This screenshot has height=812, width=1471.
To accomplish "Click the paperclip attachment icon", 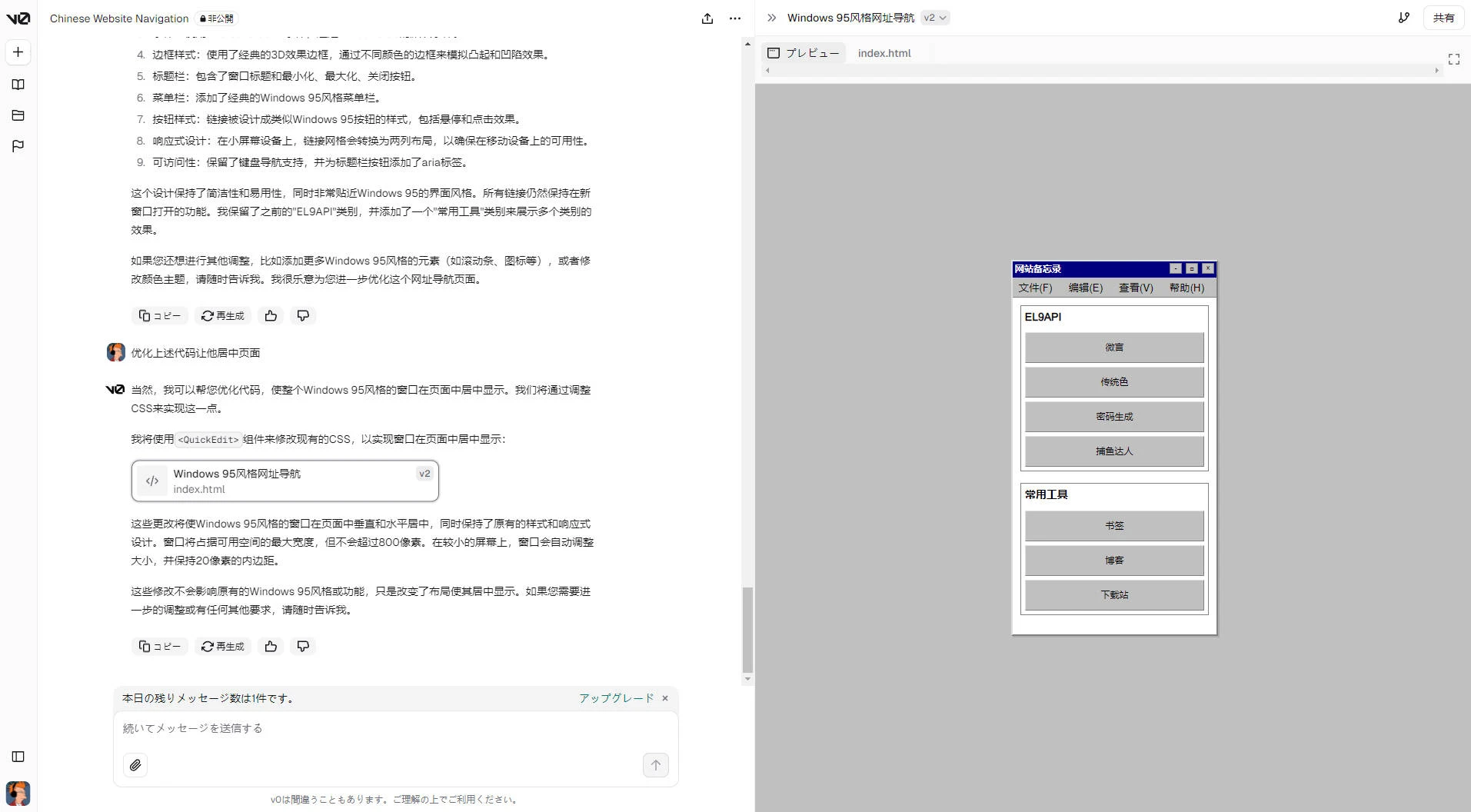I will pos(135,765).
